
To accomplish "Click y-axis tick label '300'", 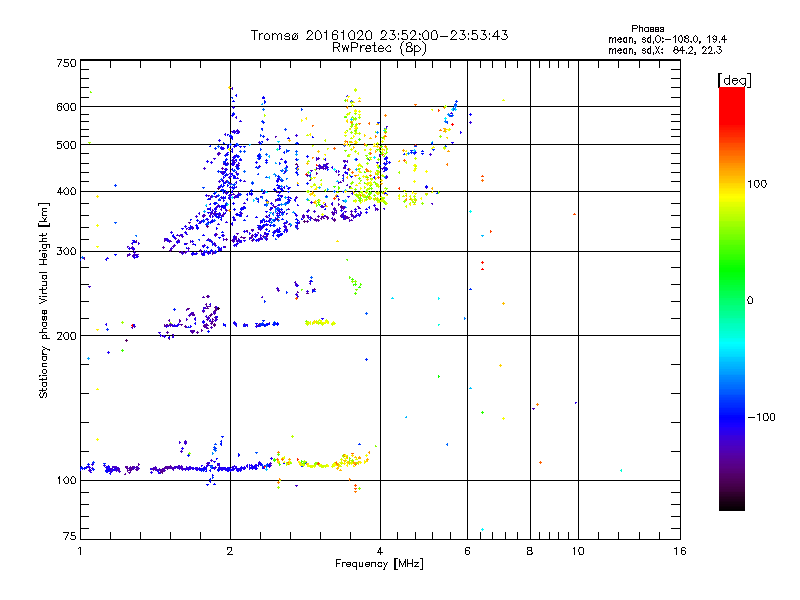I will [66, 252].
